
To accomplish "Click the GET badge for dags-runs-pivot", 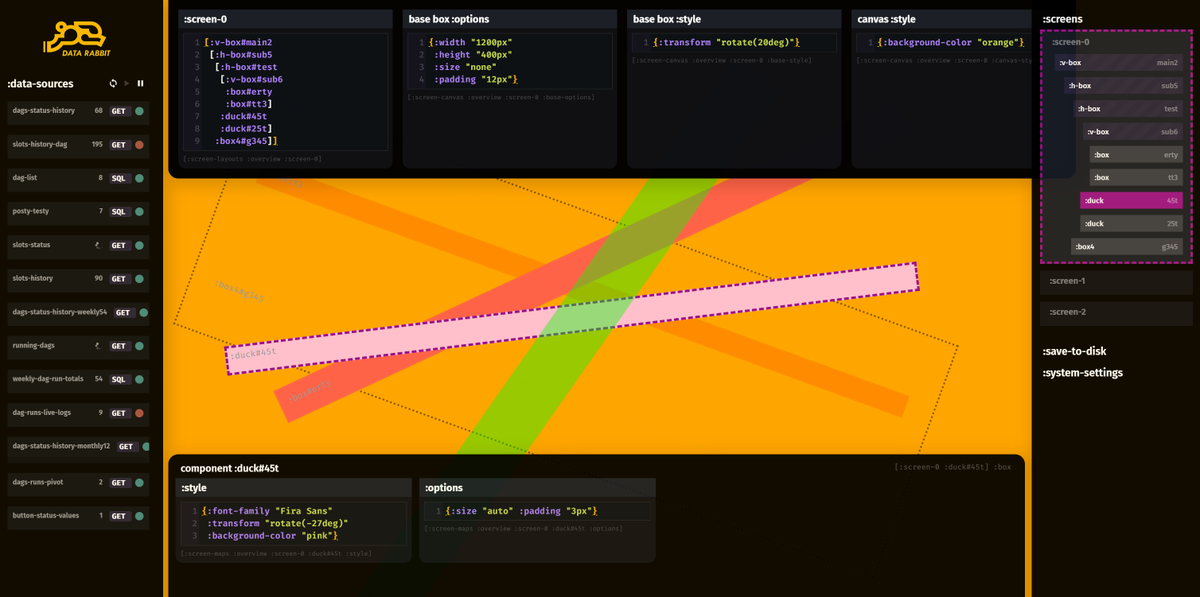I will point(119,482).
